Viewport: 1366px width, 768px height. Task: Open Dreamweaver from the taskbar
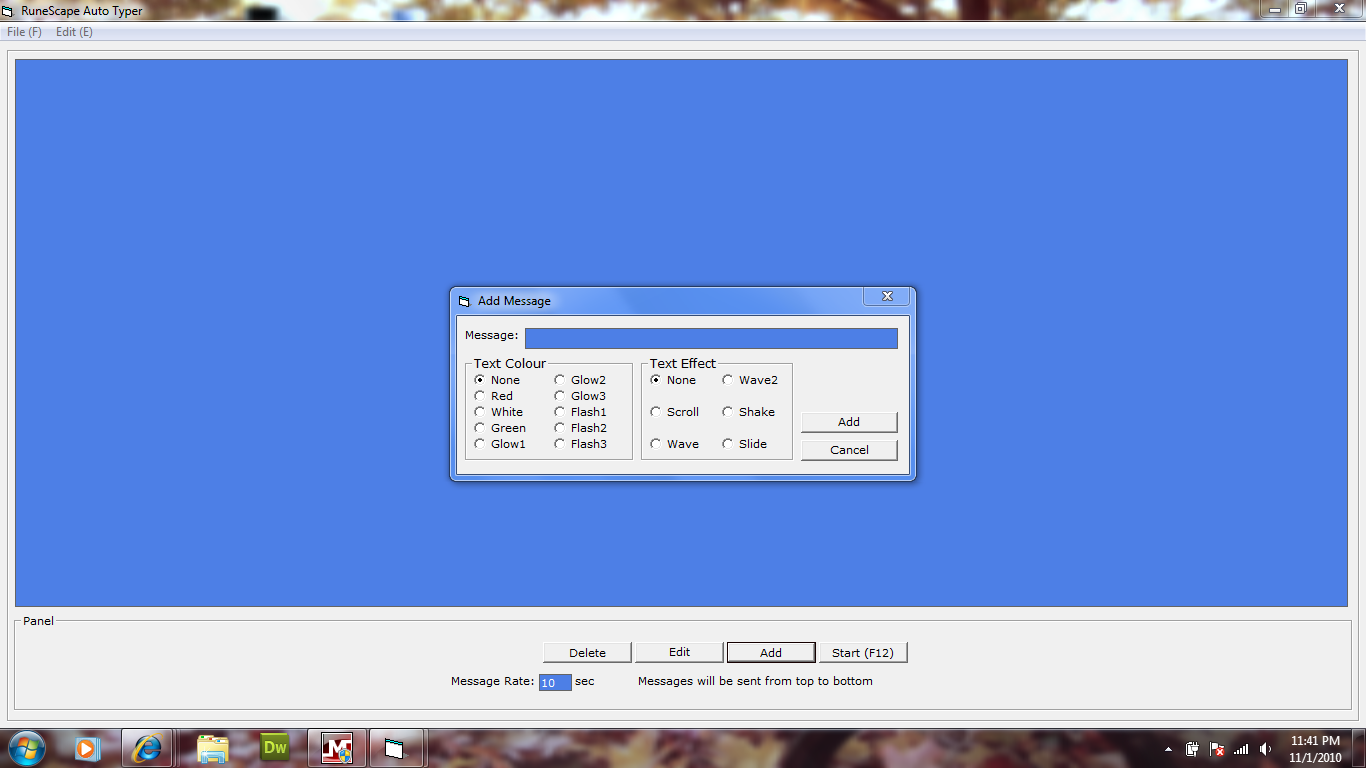click(x=274, y=748)
